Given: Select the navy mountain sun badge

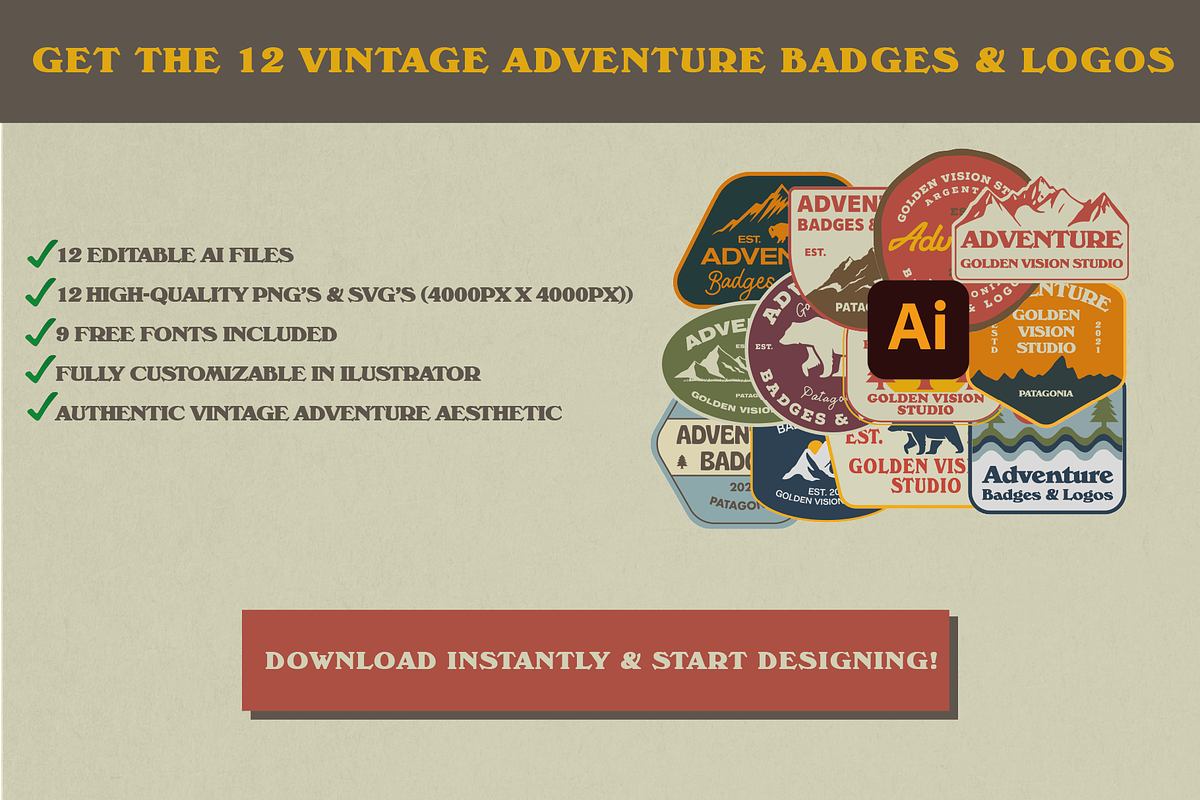Looking at the screenshot, I should [x=800, y=470].
